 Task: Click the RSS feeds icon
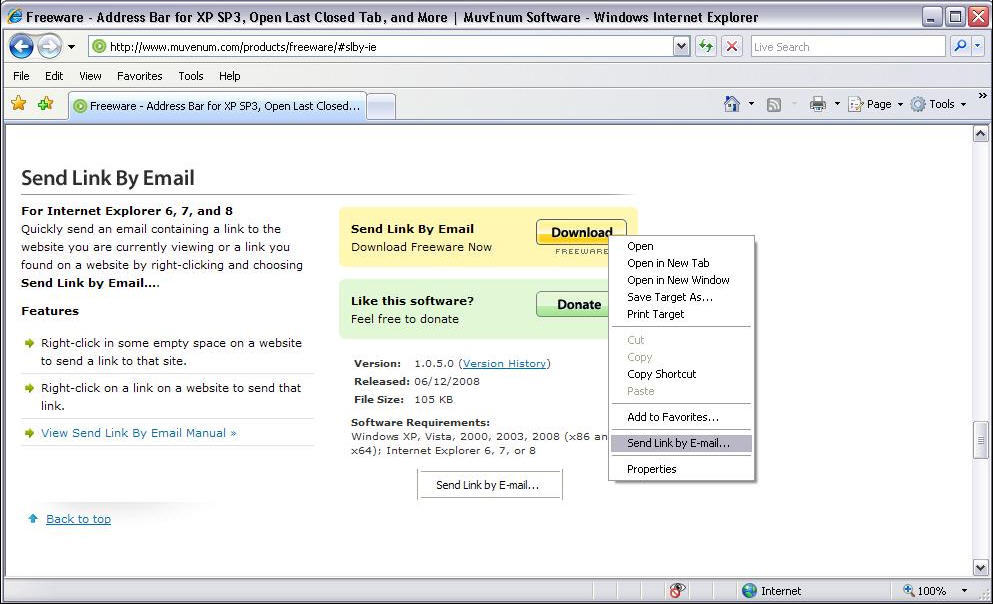(773, 104)
